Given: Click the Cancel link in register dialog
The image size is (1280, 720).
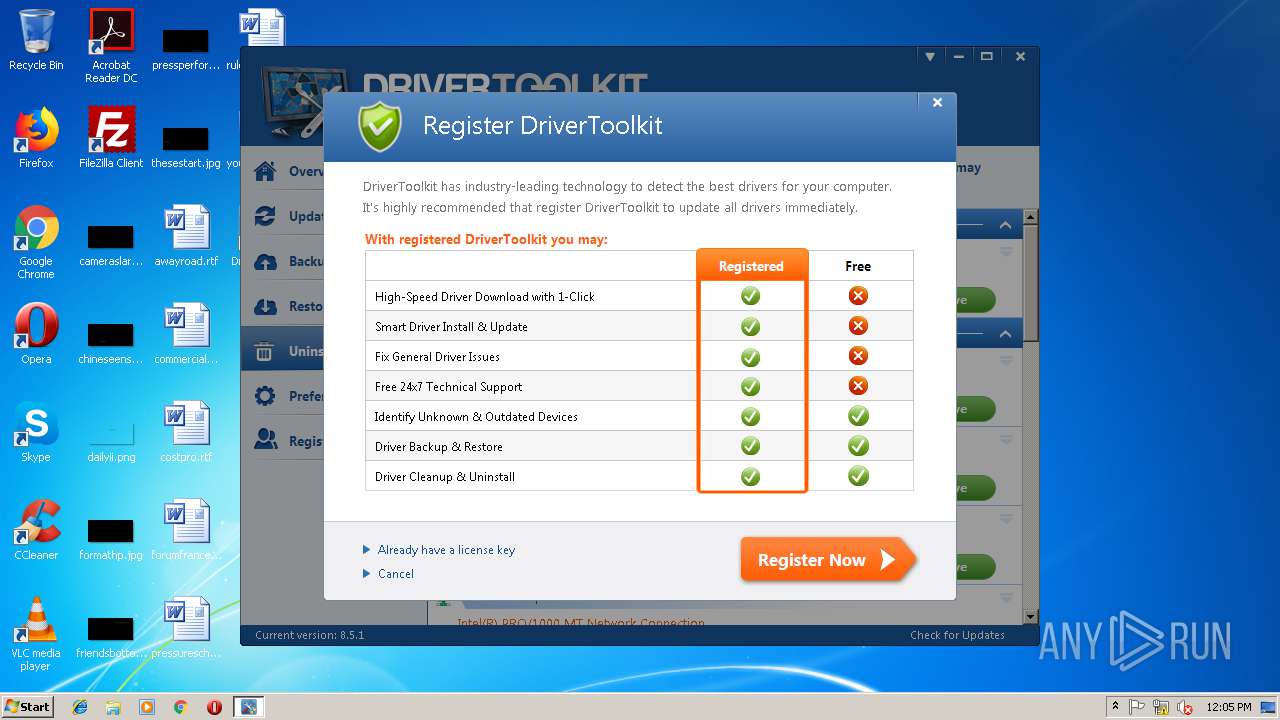Looking at the screenshot, I should click(396, 574).
